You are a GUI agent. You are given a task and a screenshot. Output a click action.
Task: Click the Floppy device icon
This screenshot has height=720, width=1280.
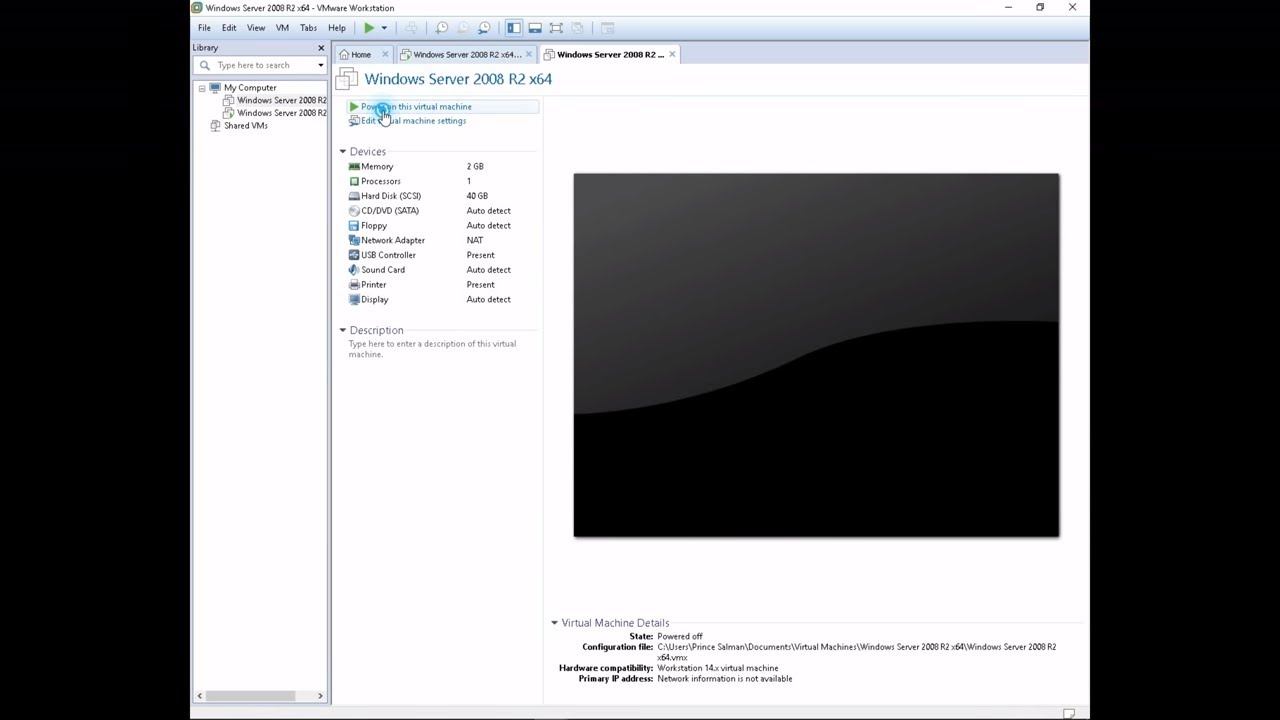[x=354, y=225]
